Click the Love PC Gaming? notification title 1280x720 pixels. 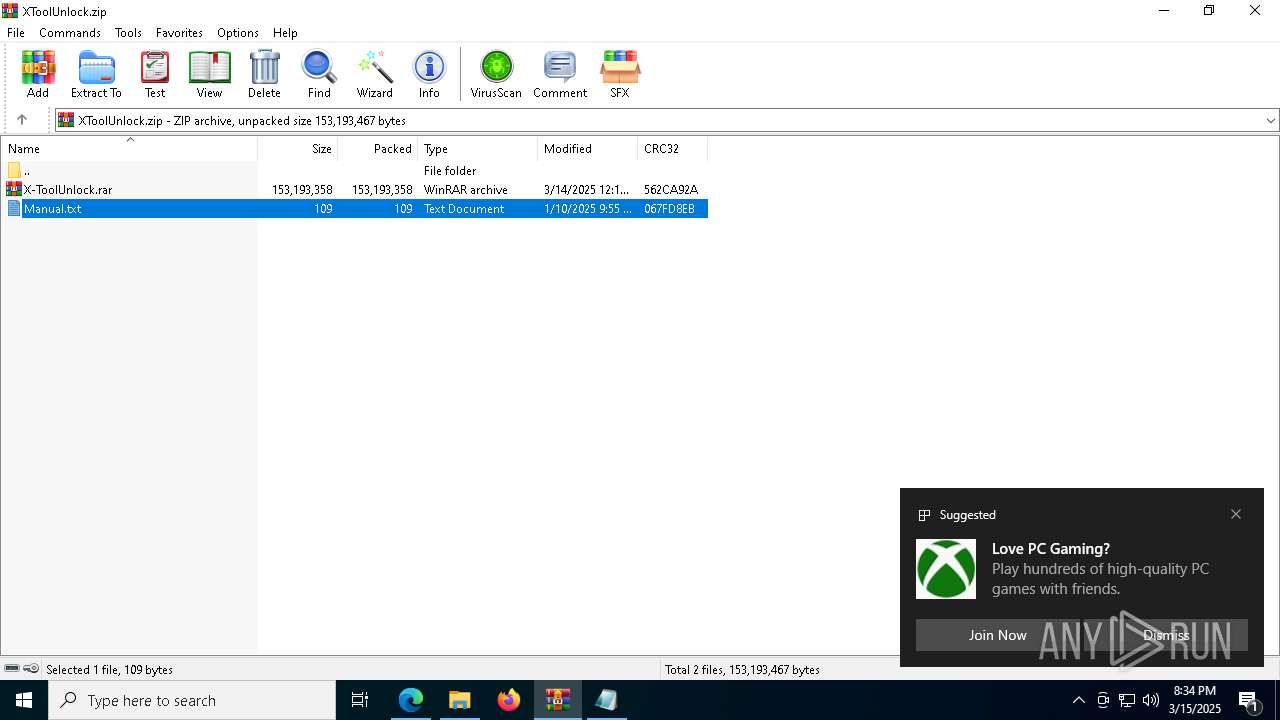click(1051, 548)
